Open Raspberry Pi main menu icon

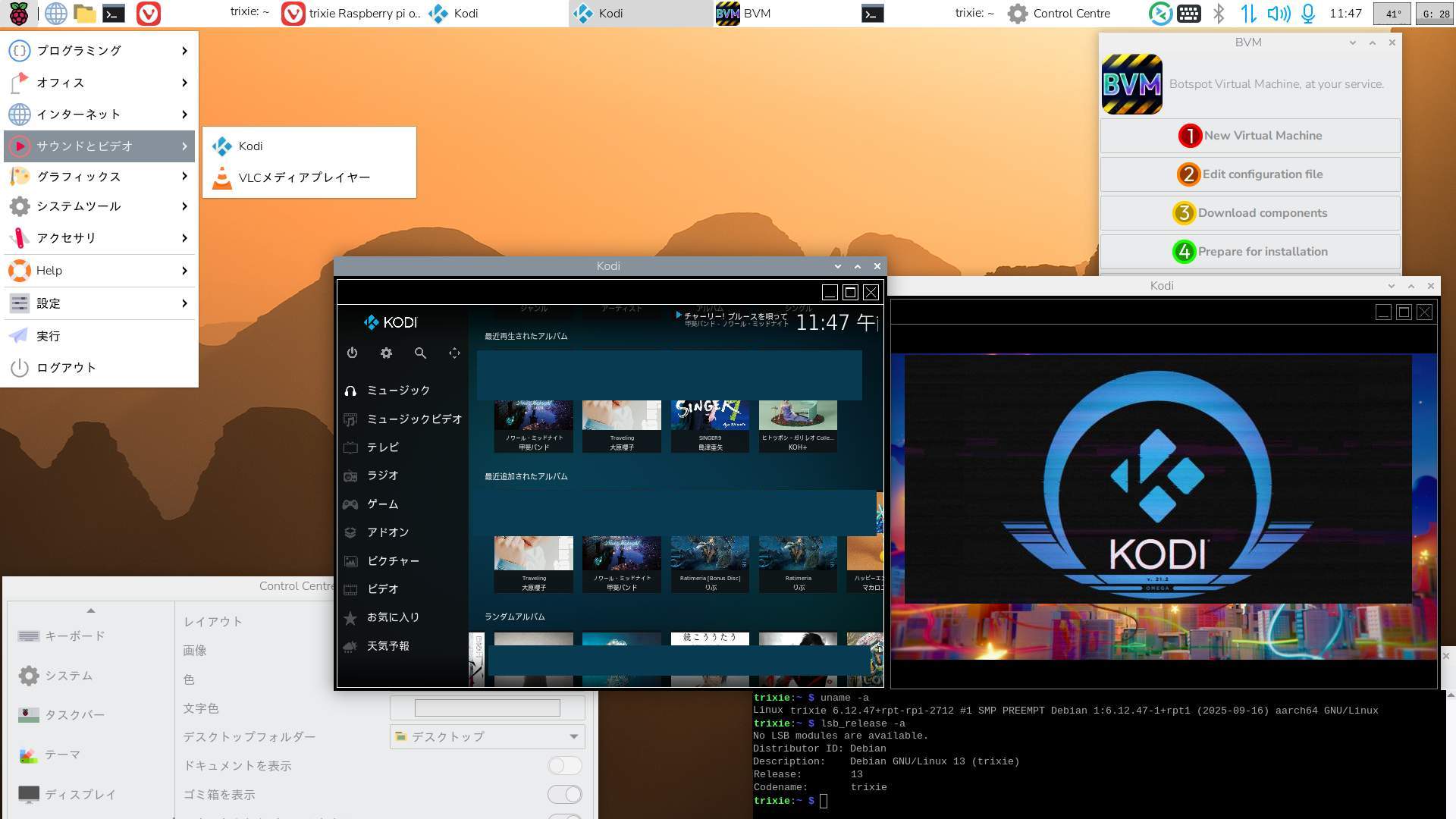tap(18, 13)
